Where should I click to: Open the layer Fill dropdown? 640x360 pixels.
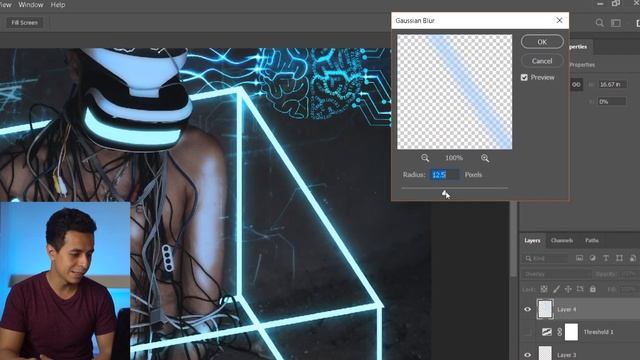[630, 289]
